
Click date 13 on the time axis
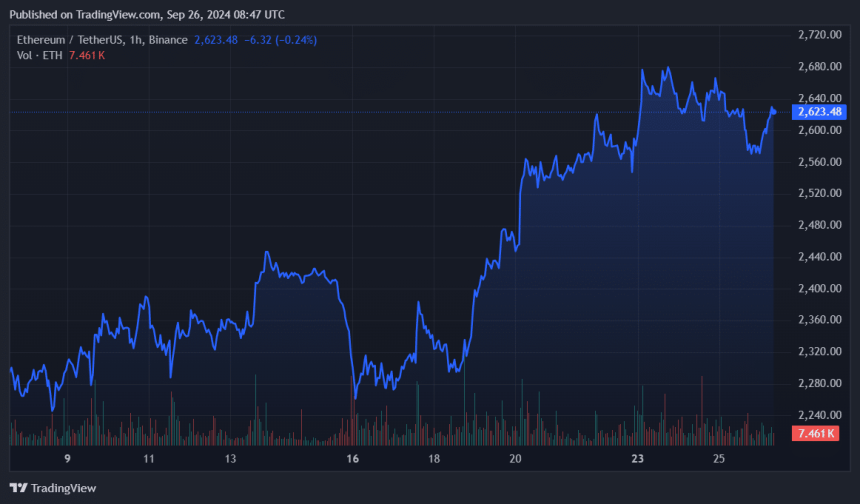coord(230,458)
